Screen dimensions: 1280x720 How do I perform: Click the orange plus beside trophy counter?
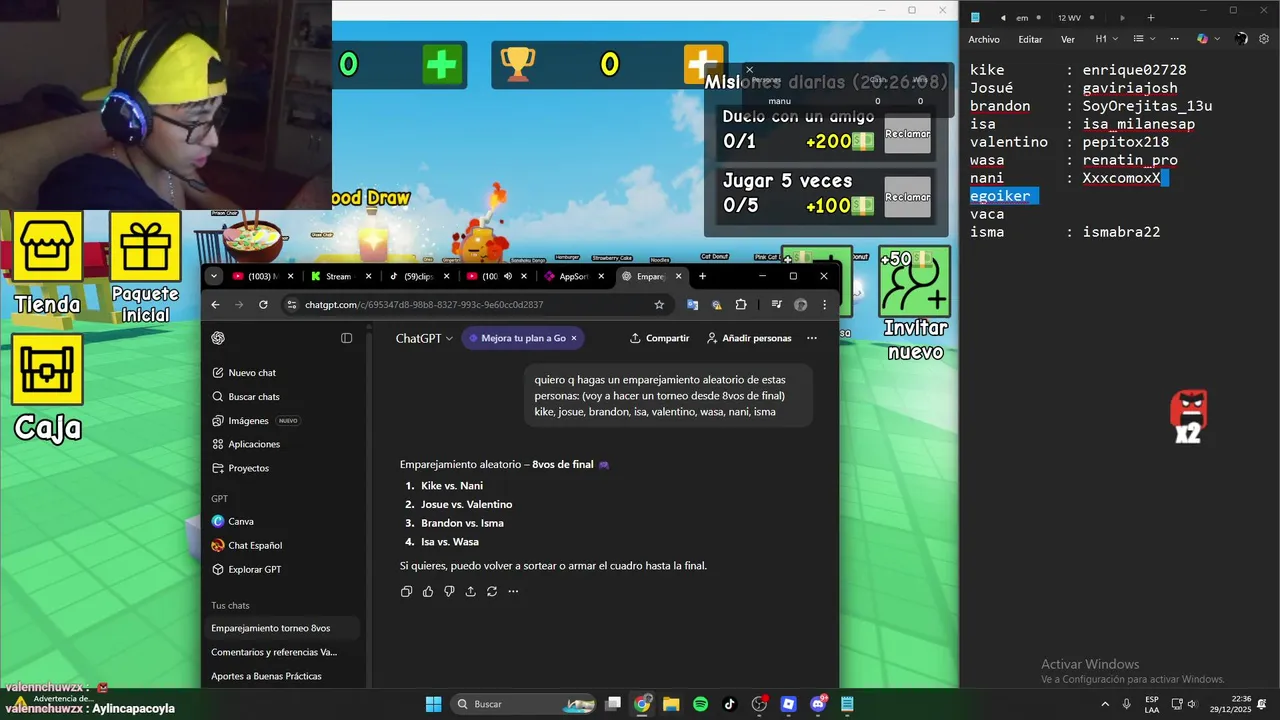pyautogui.click(x=703, y=65)
